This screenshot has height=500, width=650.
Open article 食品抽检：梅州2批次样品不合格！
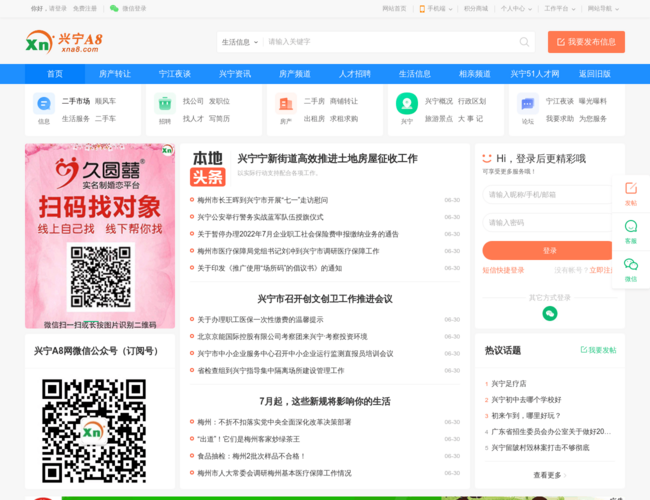(x=252, y=456)
